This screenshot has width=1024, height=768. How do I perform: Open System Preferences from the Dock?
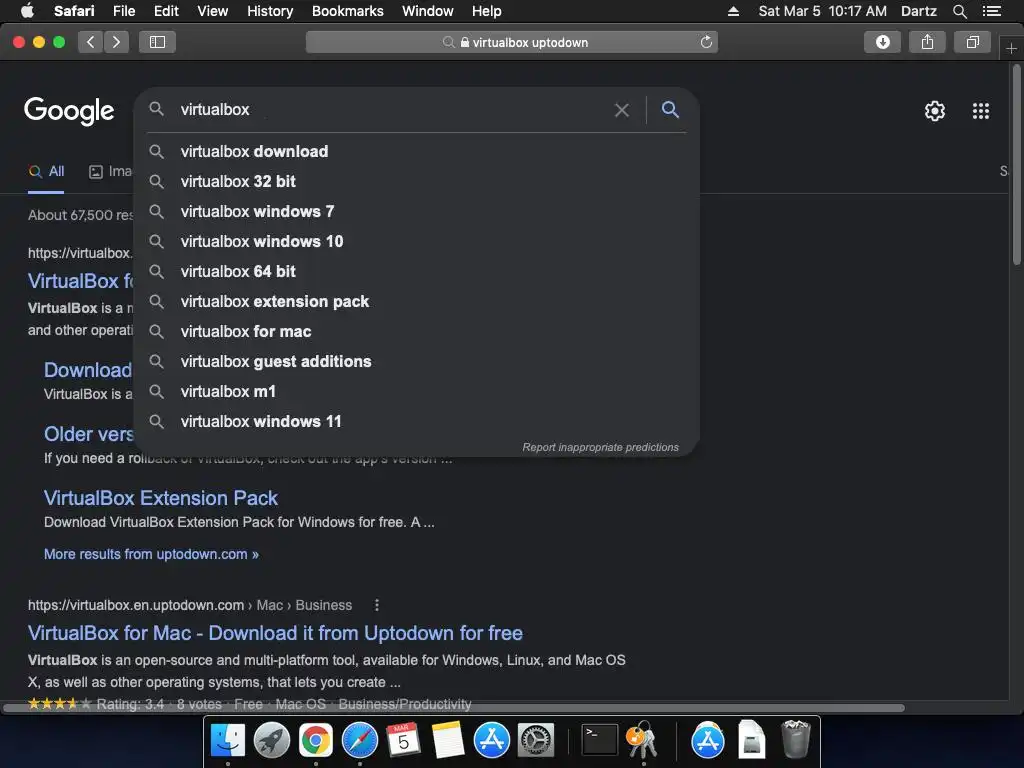tap(536, 741)
